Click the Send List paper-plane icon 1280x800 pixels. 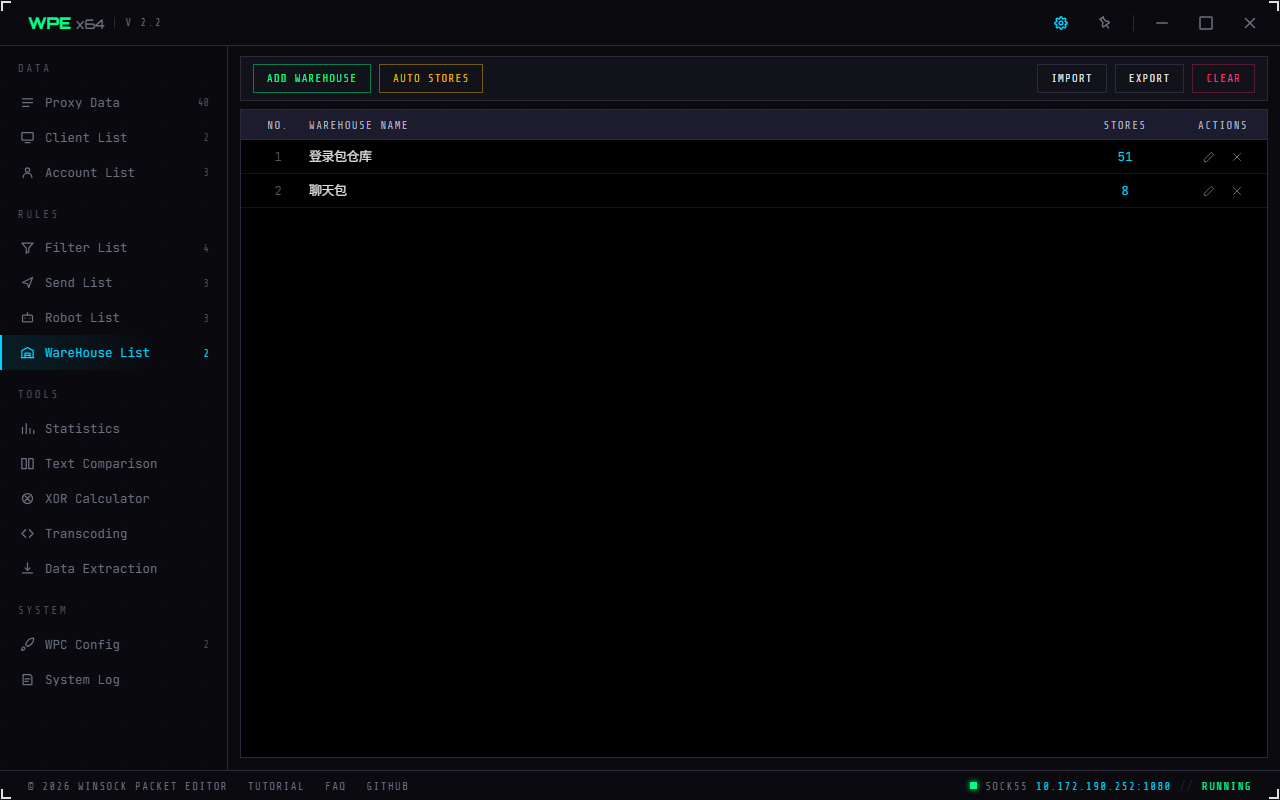pos(27,283)
